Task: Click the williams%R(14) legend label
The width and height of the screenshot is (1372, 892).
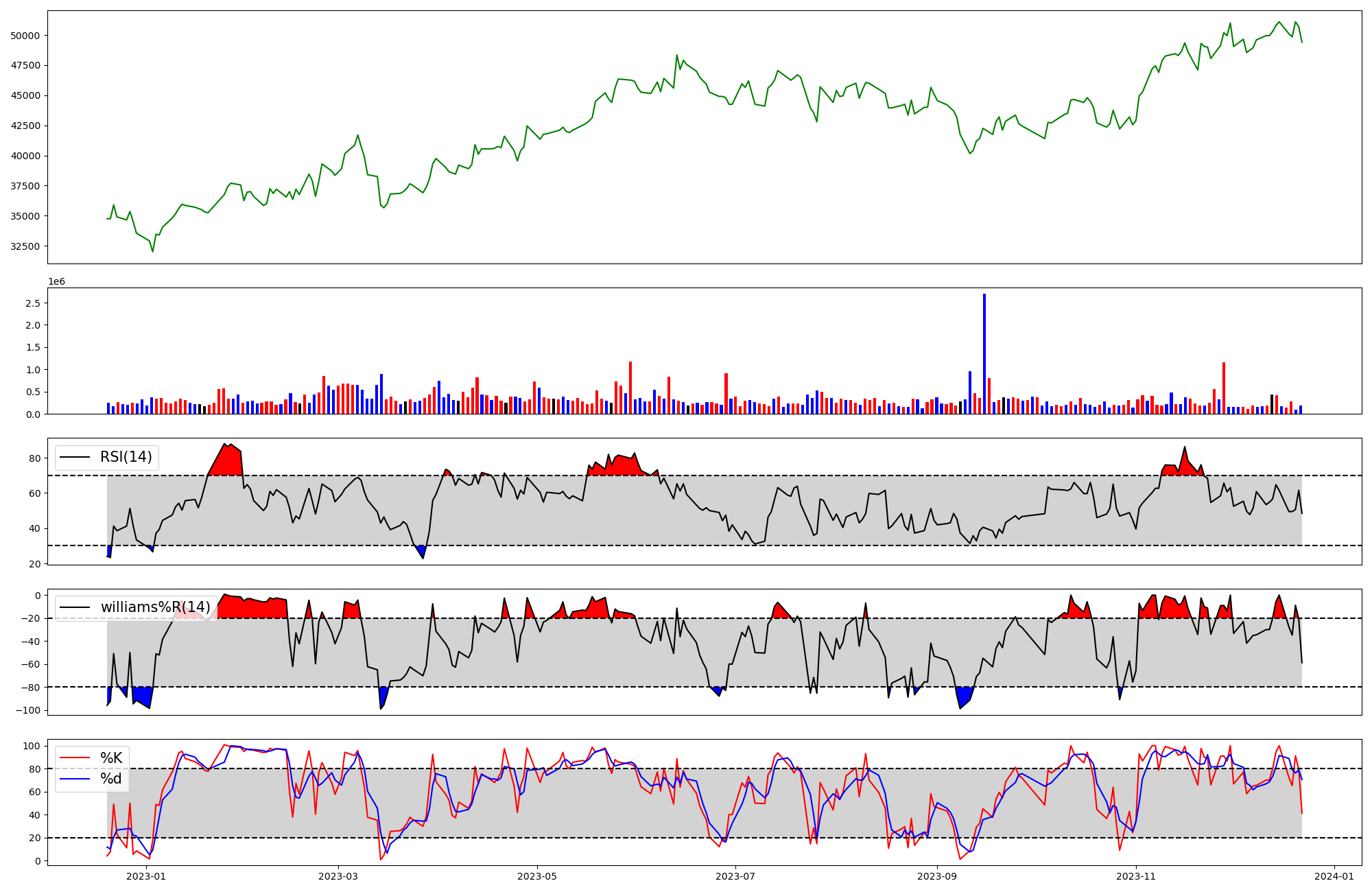Action: pos(155,607)
